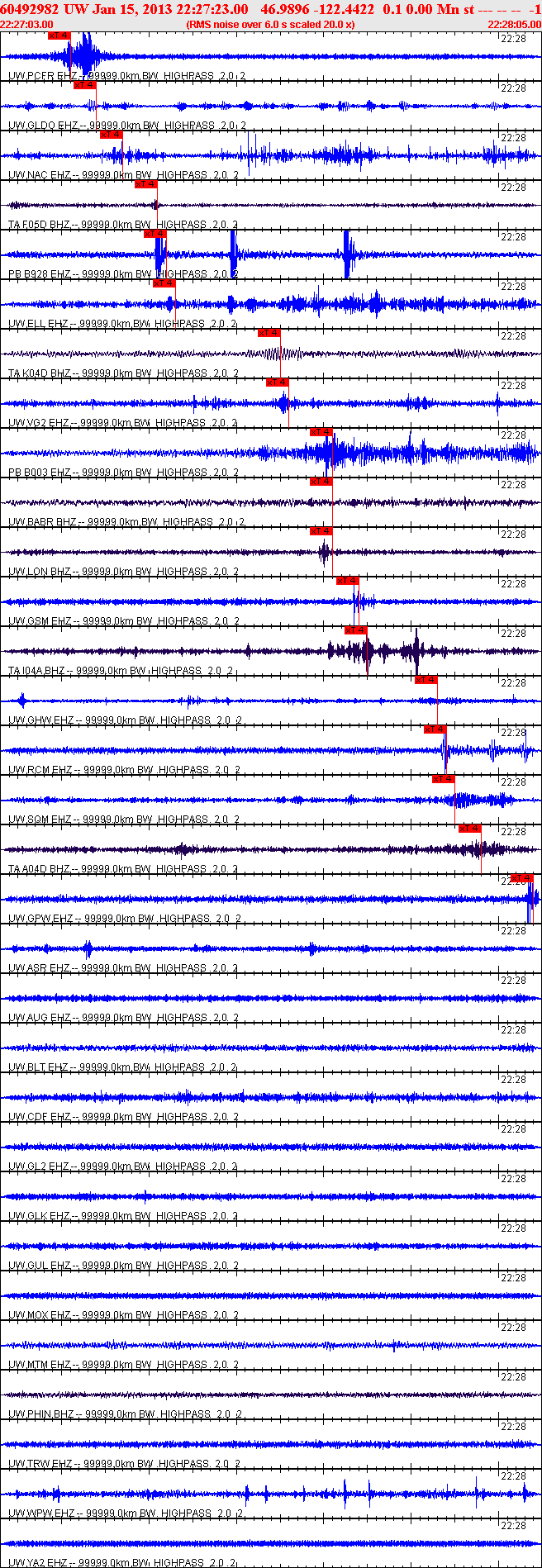Select the pick marker on UW.GSM trace
542x1568 pixels.
point(347,581)
